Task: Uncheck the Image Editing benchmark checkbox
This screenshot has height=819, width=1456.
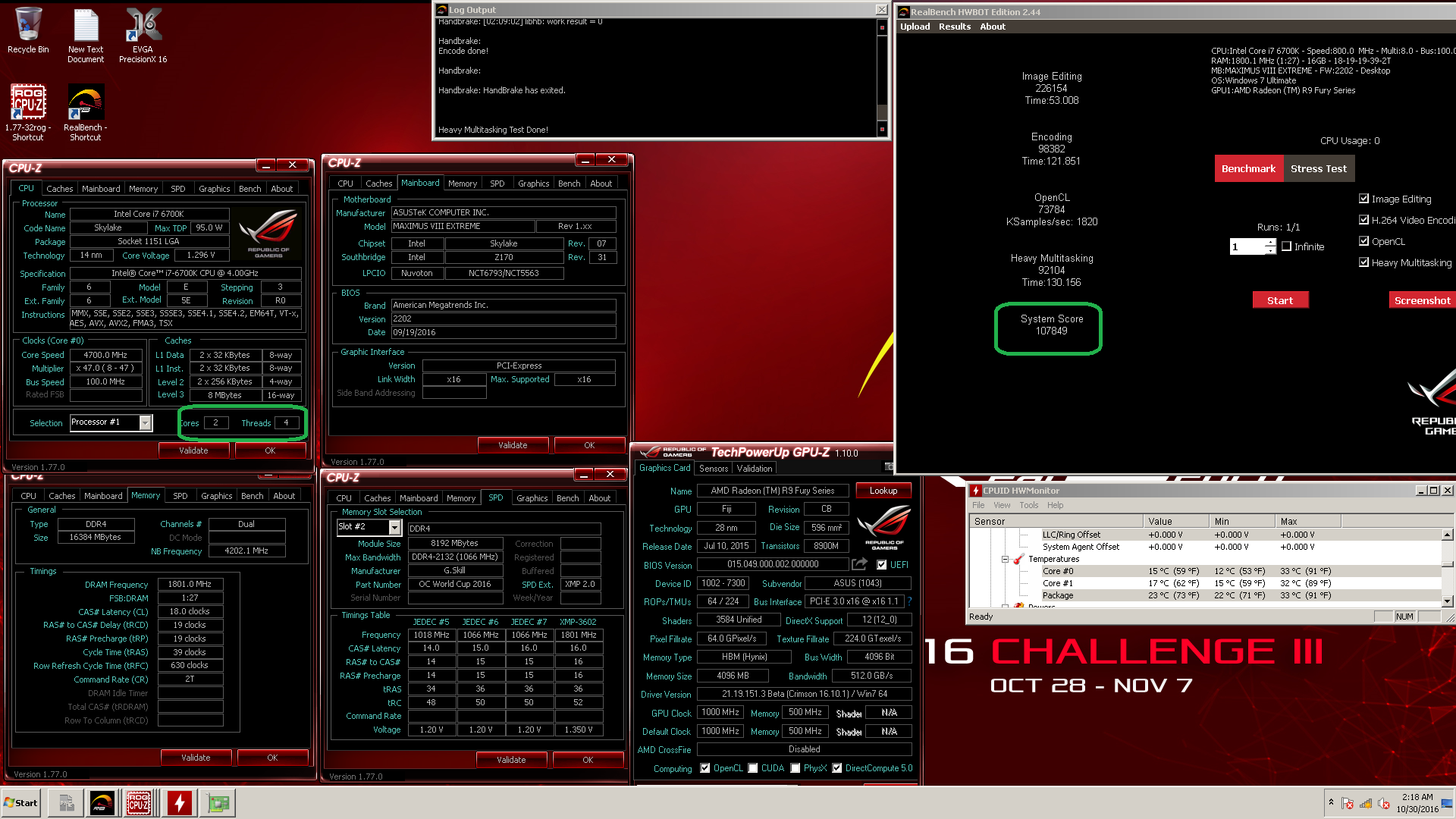Action: click(1363, 199)
